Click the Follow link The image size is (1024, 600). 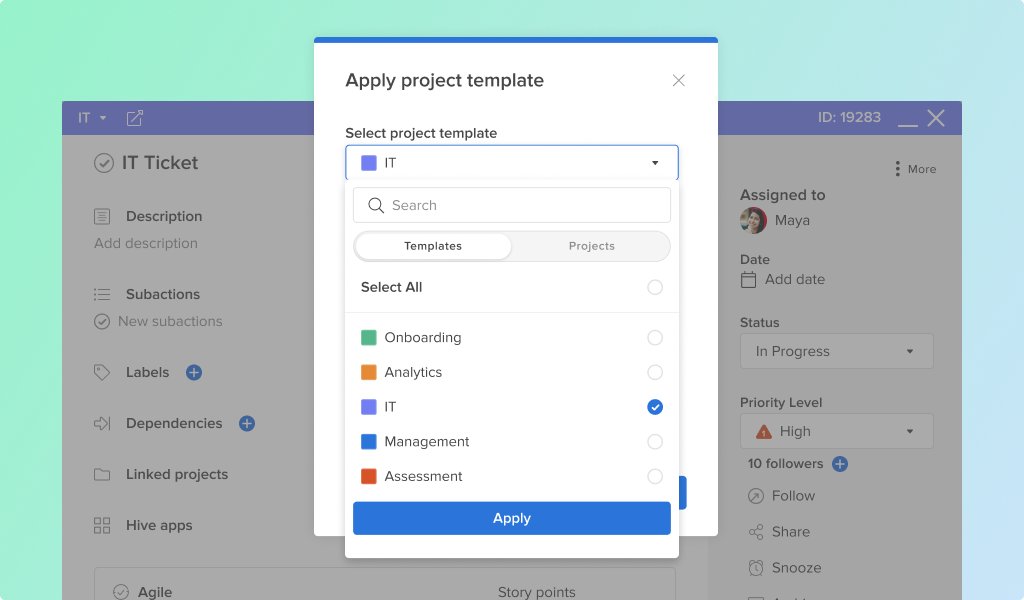793,496
